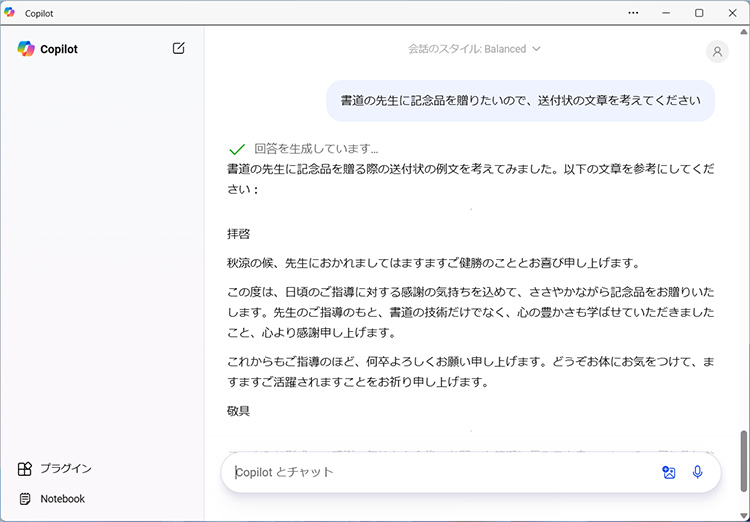Activate the microphone voice input
Viewport: 750px width, 522px height.
click(697, 472)
